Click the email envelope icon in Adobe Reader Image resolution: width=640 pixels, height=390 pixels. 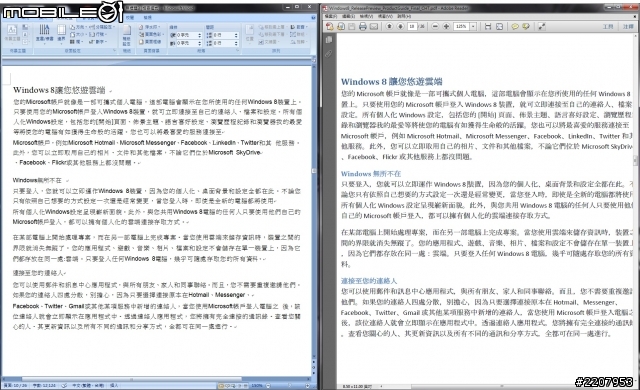373,27
